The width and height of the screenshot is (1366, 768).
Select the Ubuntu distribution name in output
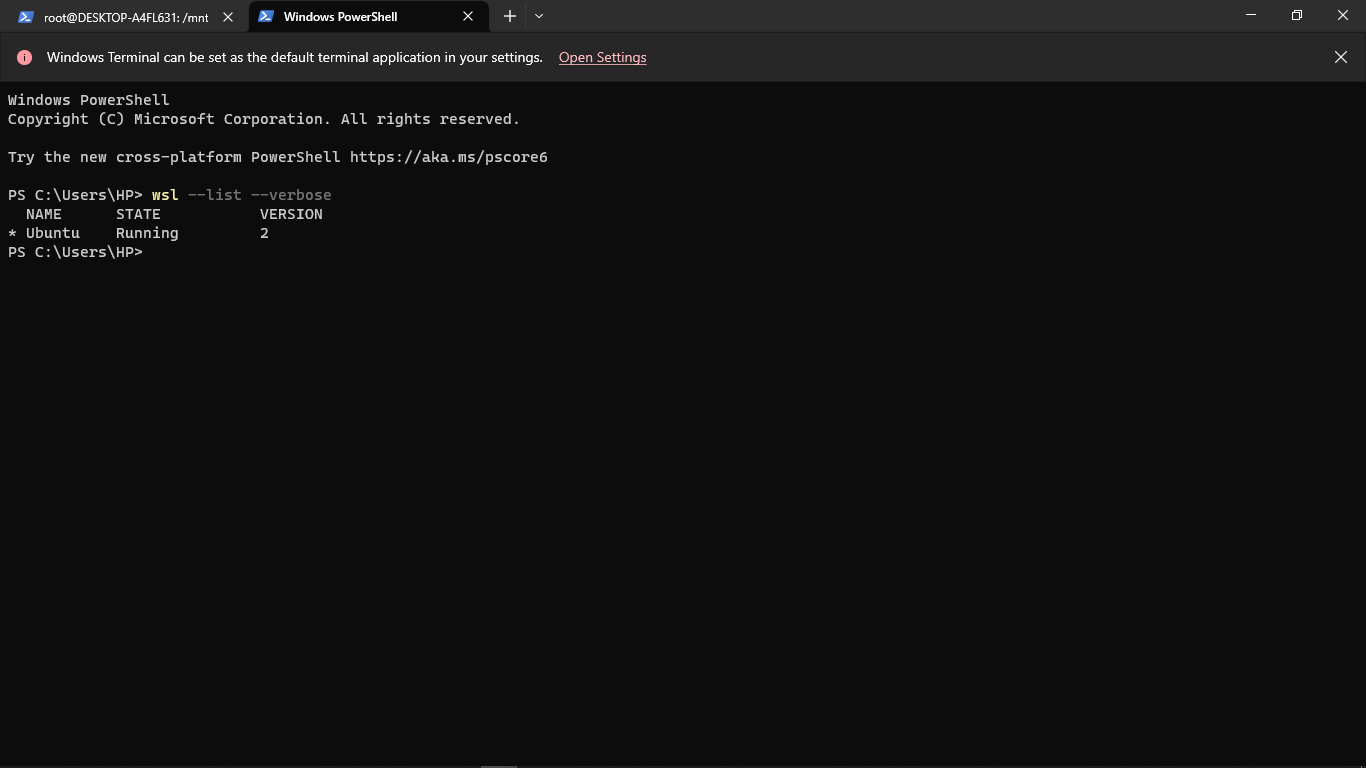[52, 232]
